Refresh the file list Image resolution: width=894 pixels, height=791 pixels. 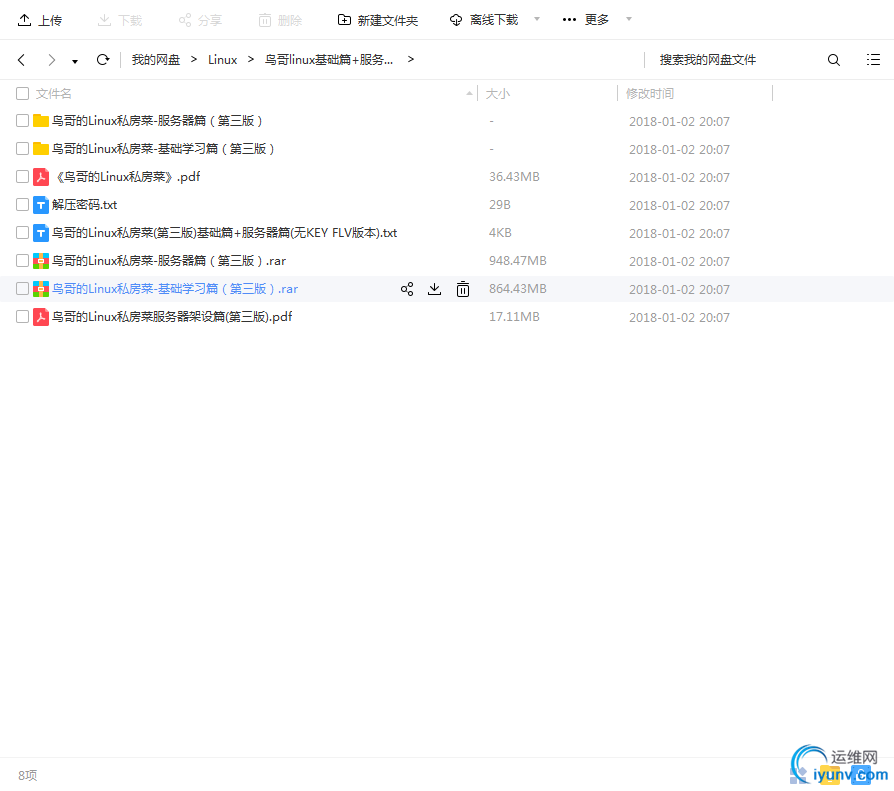coord(103,59)
